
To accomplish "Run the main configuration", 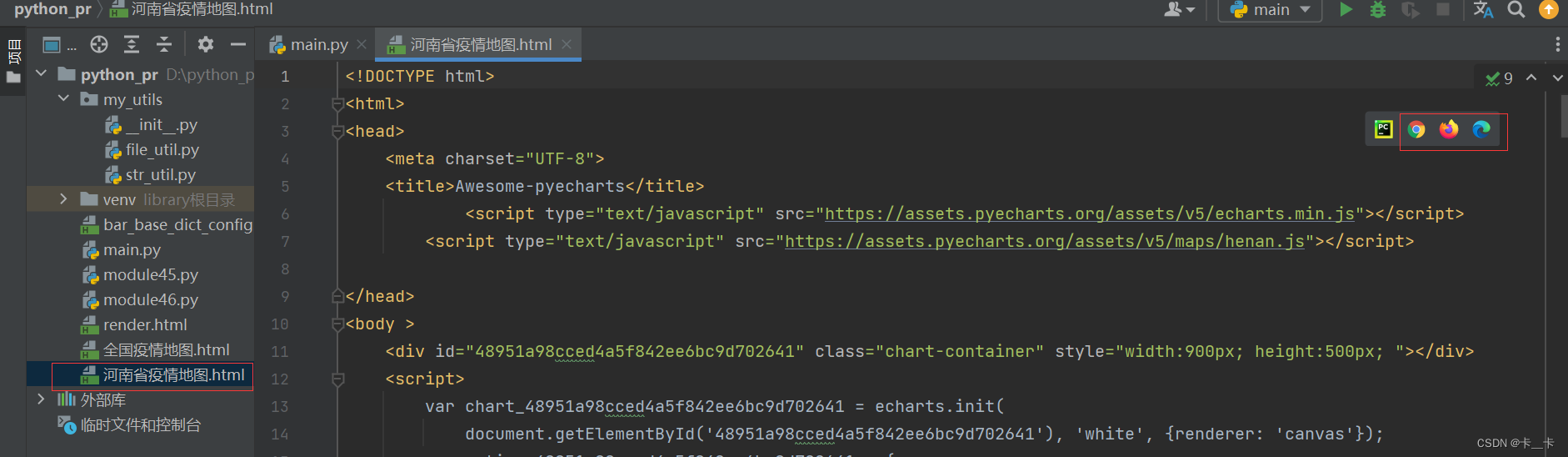I will point(1346,9).
